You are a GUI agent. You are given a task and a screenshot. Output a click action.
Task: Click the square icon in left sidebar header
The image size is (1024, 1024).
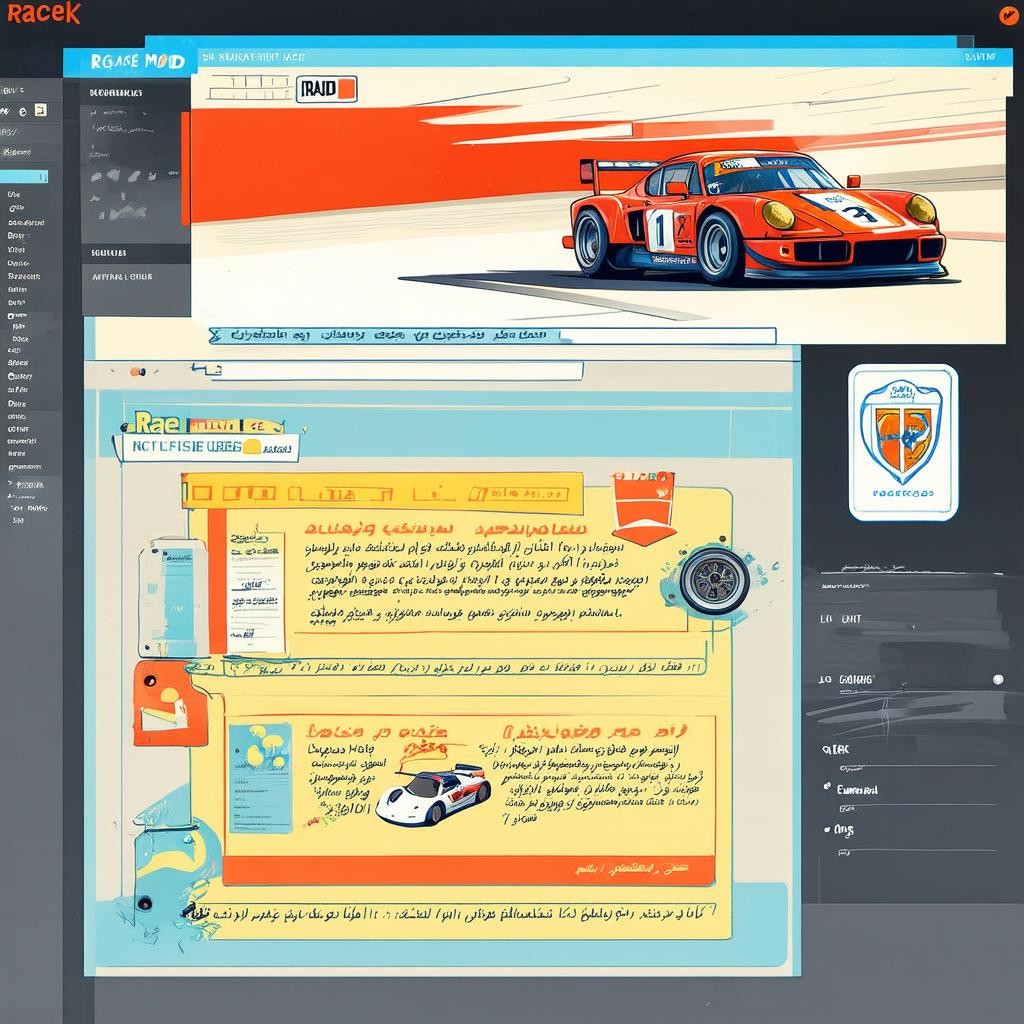tap(40, 110)
